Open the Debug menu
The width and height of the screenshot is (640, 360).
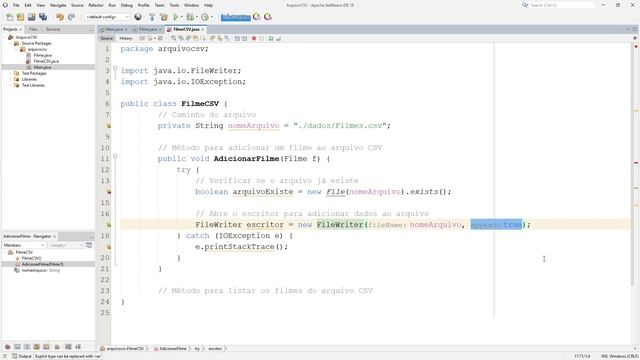click(x=127, y=5)
